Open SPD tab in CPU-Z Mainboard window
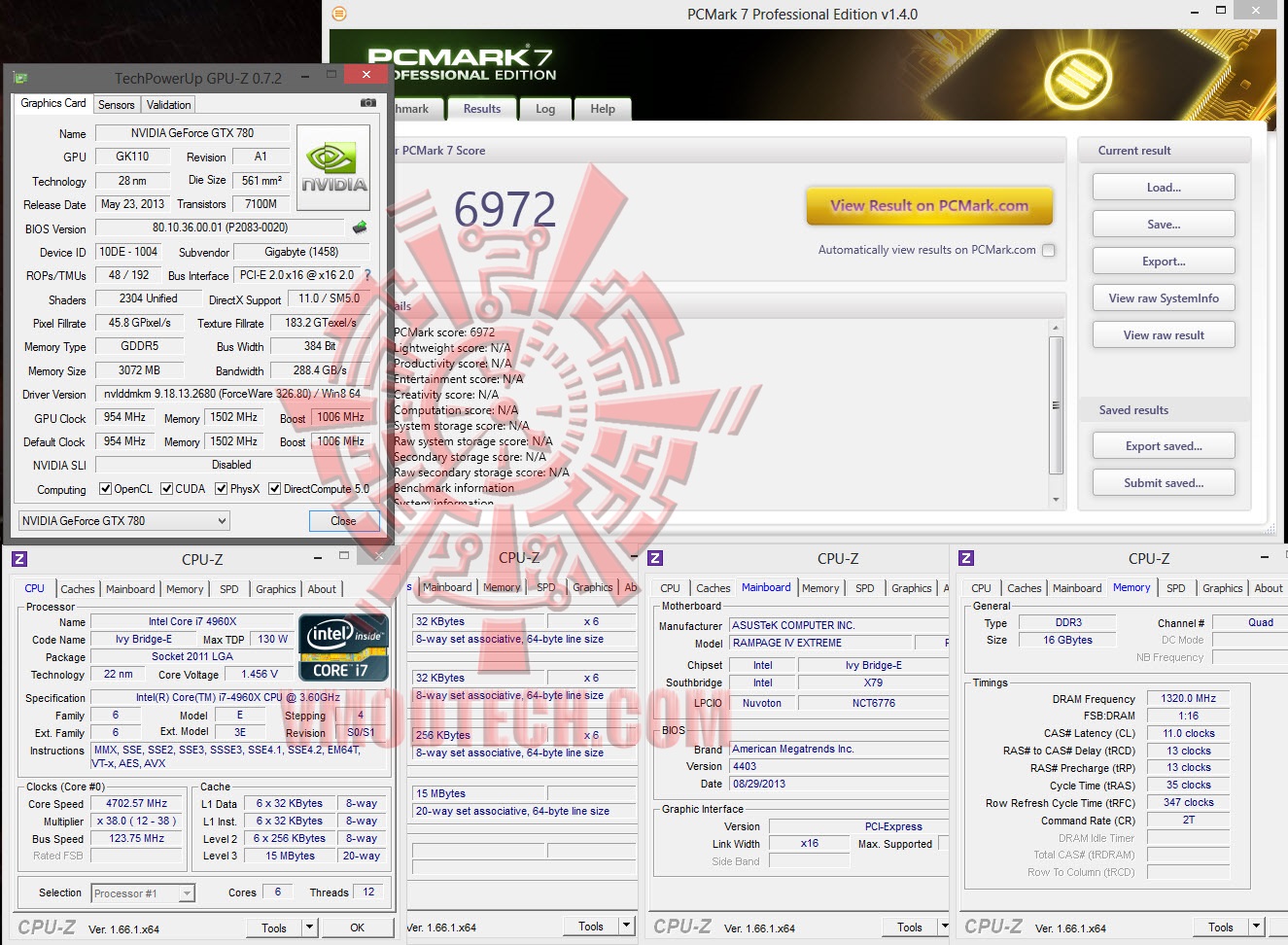Image resolution: width=1288 pixels, height=945 pixels. [x=865, y=588]
